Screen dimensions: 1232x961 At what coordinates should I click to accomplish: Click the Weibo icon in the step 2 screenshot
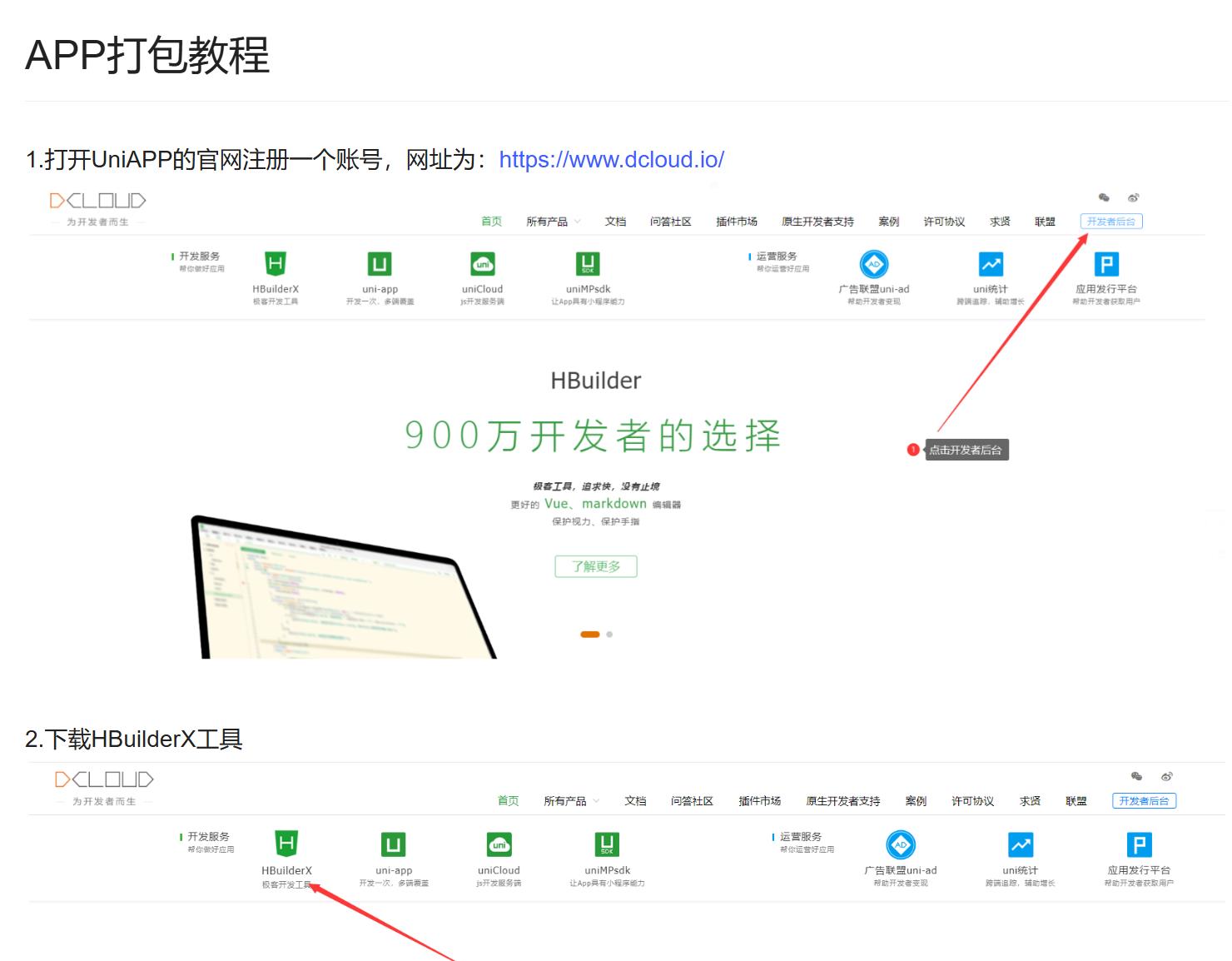tap(1167, 776)
